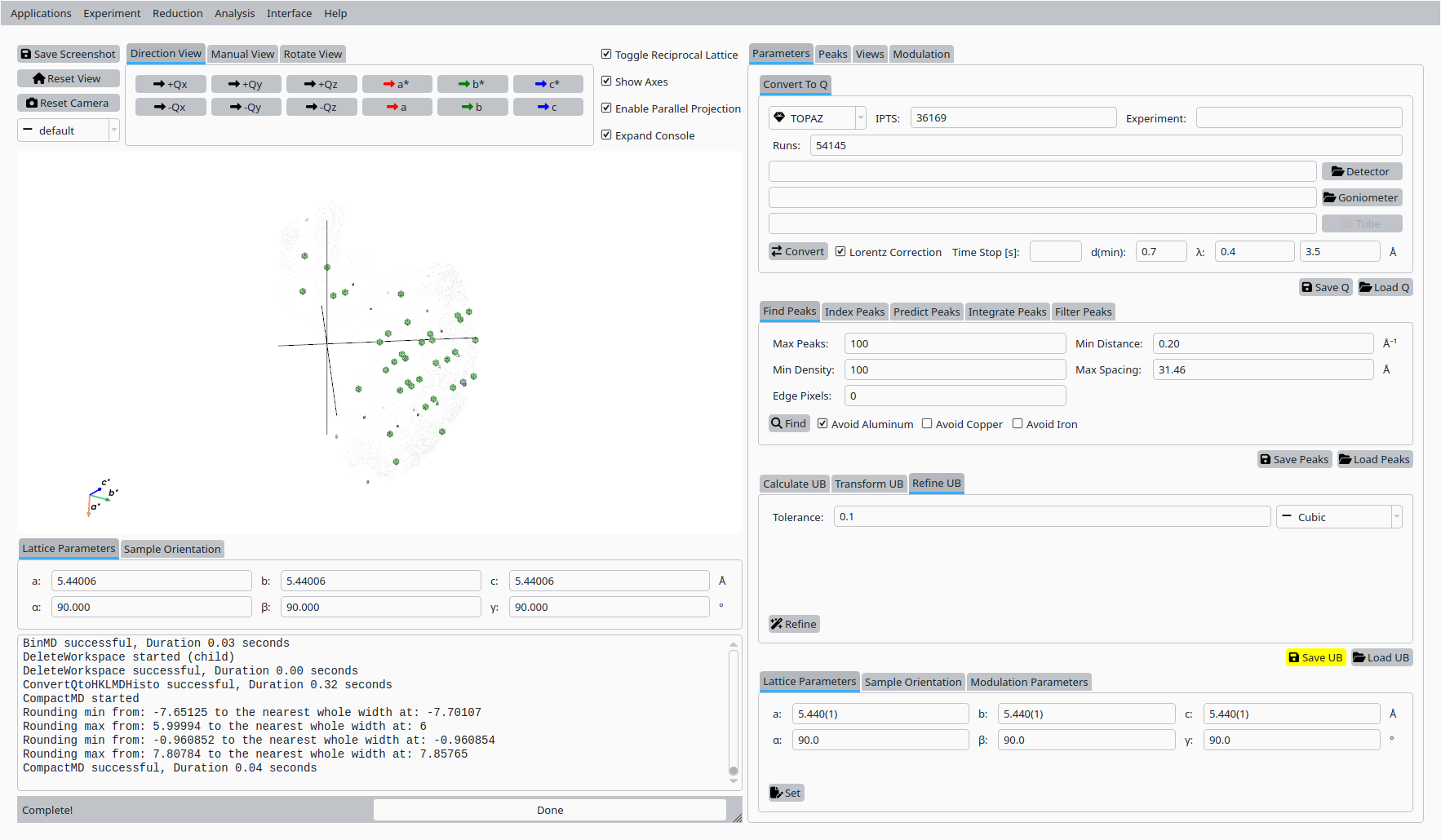Image resolution: width=1441 pixels, height=840 pixels.
Task: Enable the Avoid Copper checkbox
Action: coord(927,424)
